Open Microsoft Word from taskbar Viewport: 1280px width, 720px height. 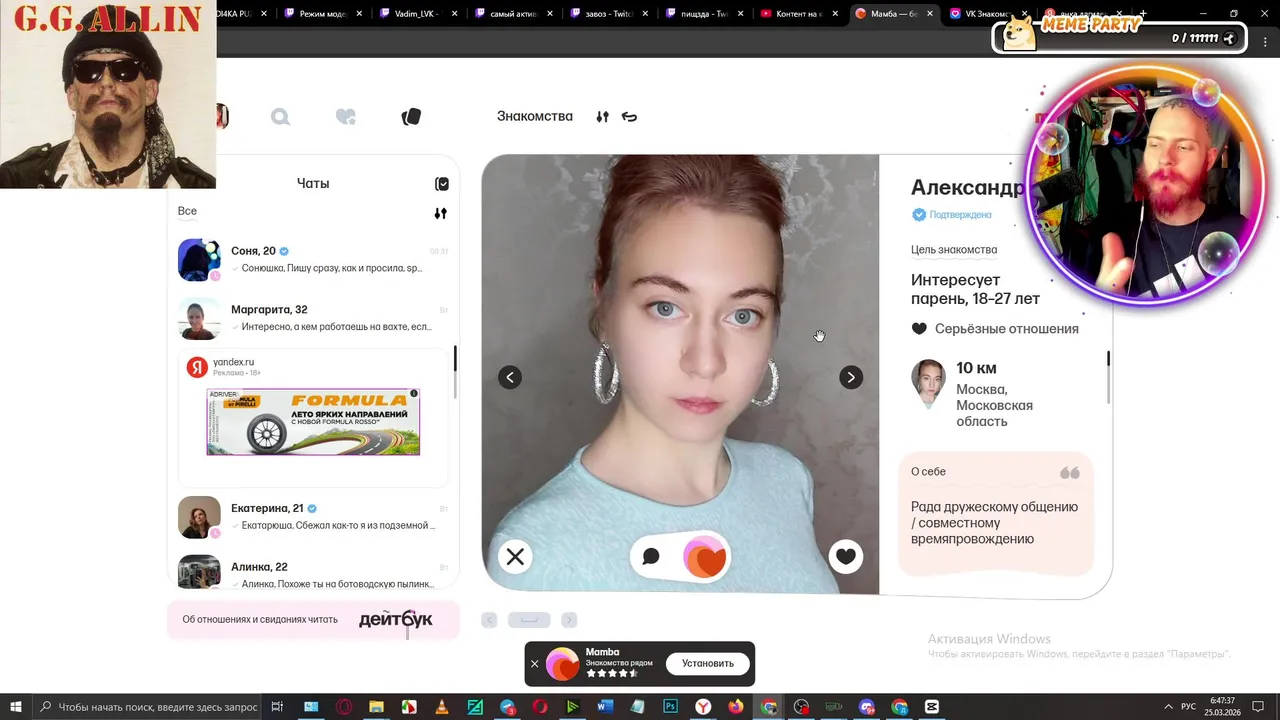click(x=605, y=707)
